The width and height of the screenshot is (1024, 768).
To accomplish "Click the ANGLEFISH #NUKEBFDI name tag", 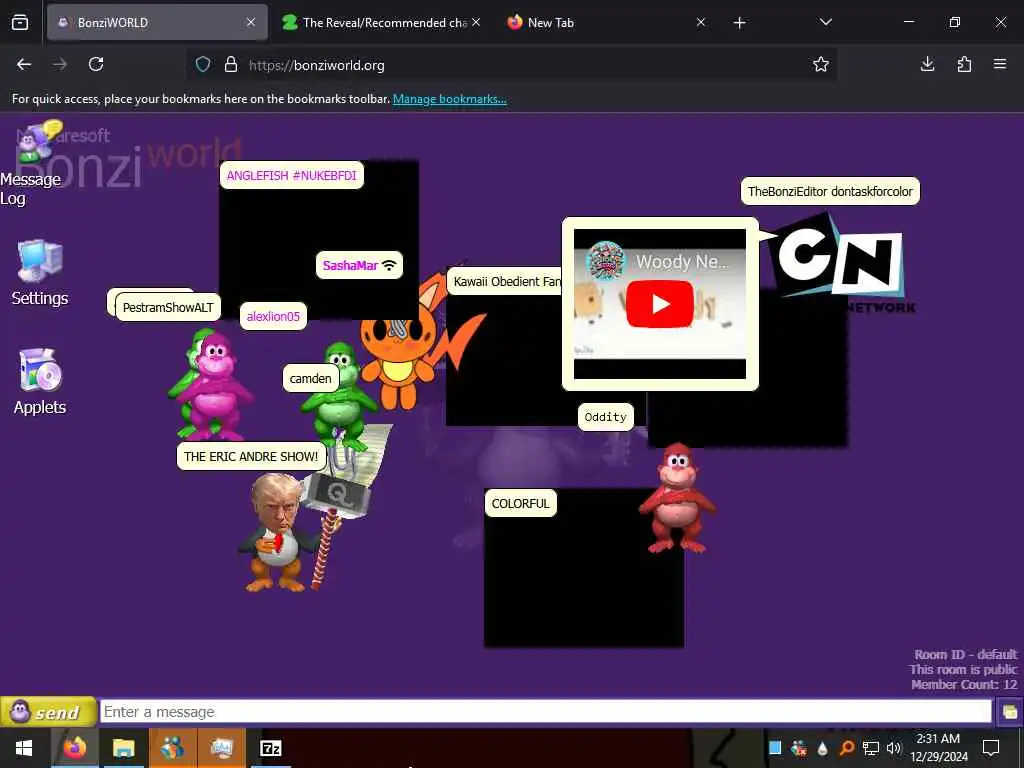I will (x=291, y=175).
